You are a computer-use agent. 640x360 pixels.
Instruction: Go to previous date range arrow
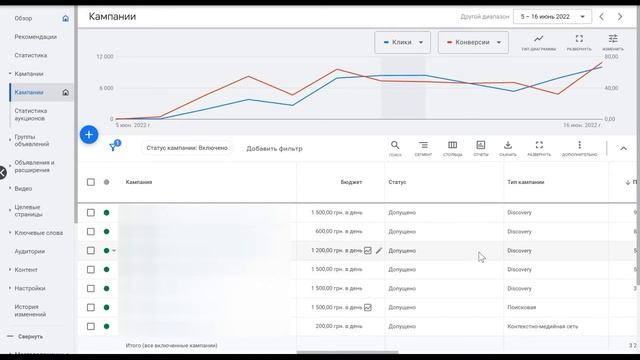602,17
